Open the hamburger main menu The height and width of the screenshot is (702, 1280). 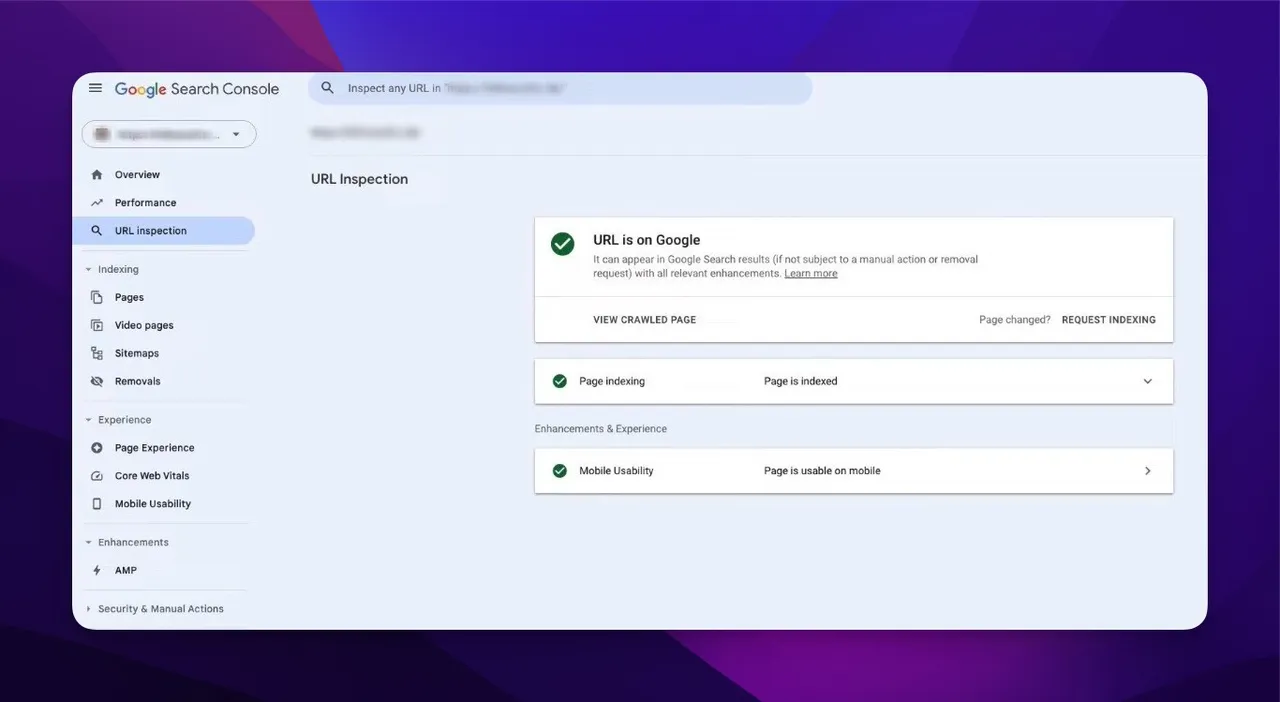[95, 88]
